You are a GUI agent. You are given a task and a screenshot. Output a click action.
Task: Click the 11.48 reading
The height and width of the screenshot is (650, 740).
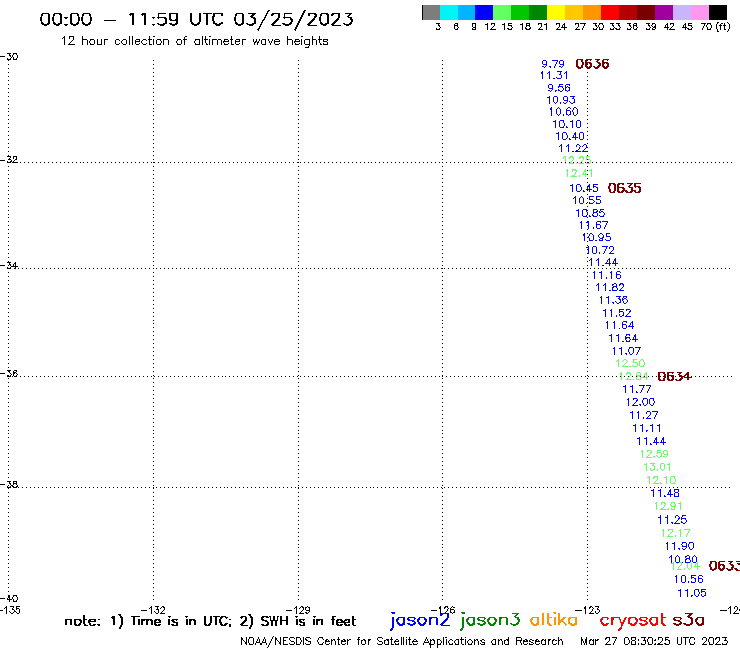click(x=665, y=493)
